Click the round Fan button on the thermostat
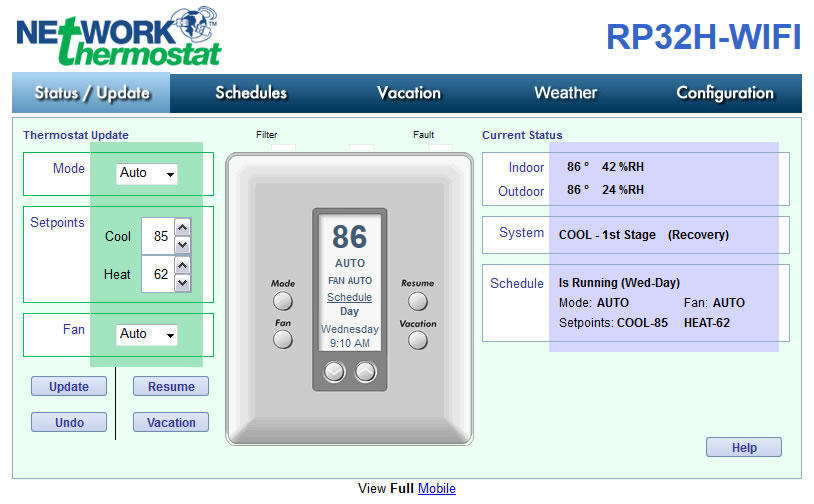 (x=282, y=340)
